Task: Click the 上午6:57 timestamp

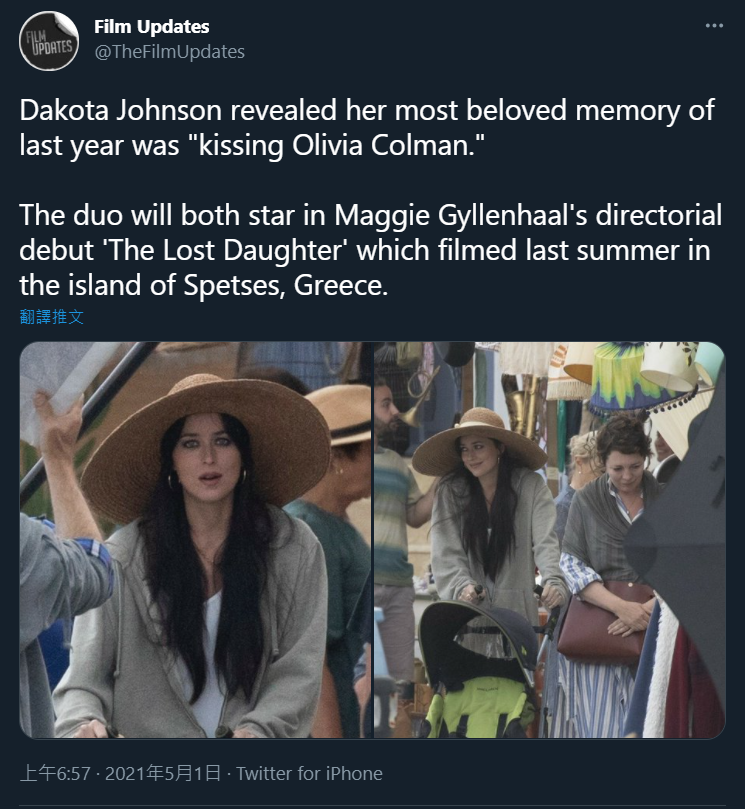Action: 55,773
